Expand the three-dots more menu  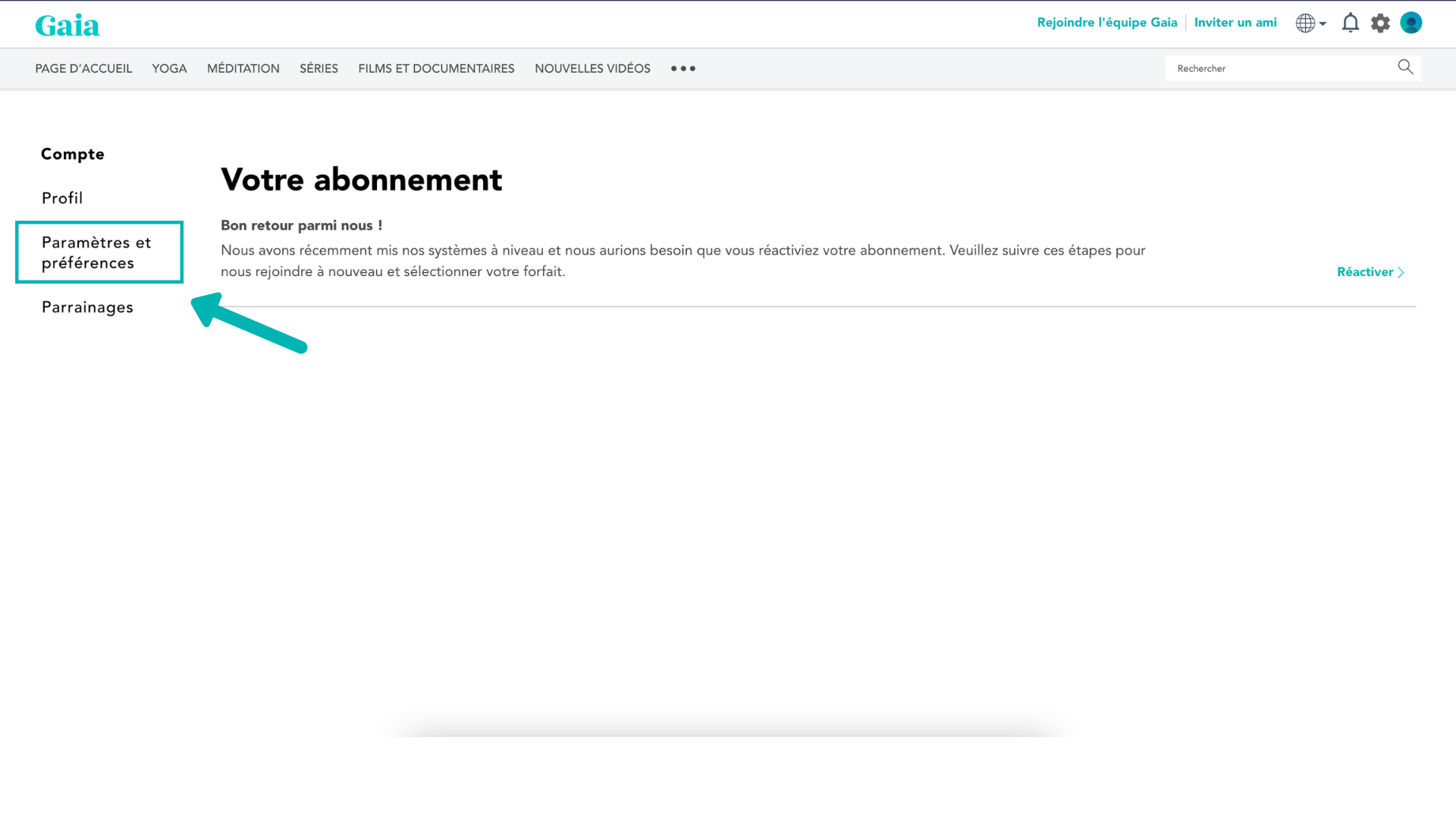(683, 68)
